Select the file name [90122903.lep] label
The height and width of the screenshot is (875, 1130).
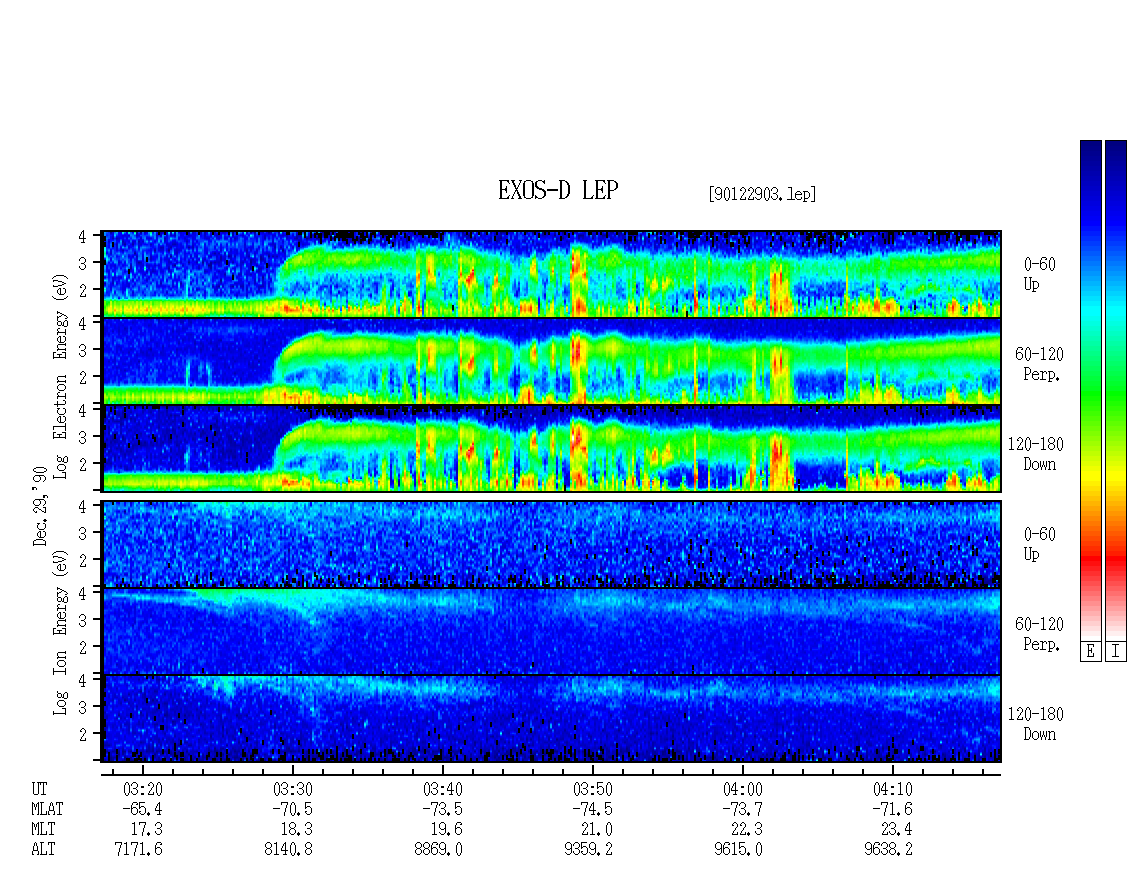(762, 194)
